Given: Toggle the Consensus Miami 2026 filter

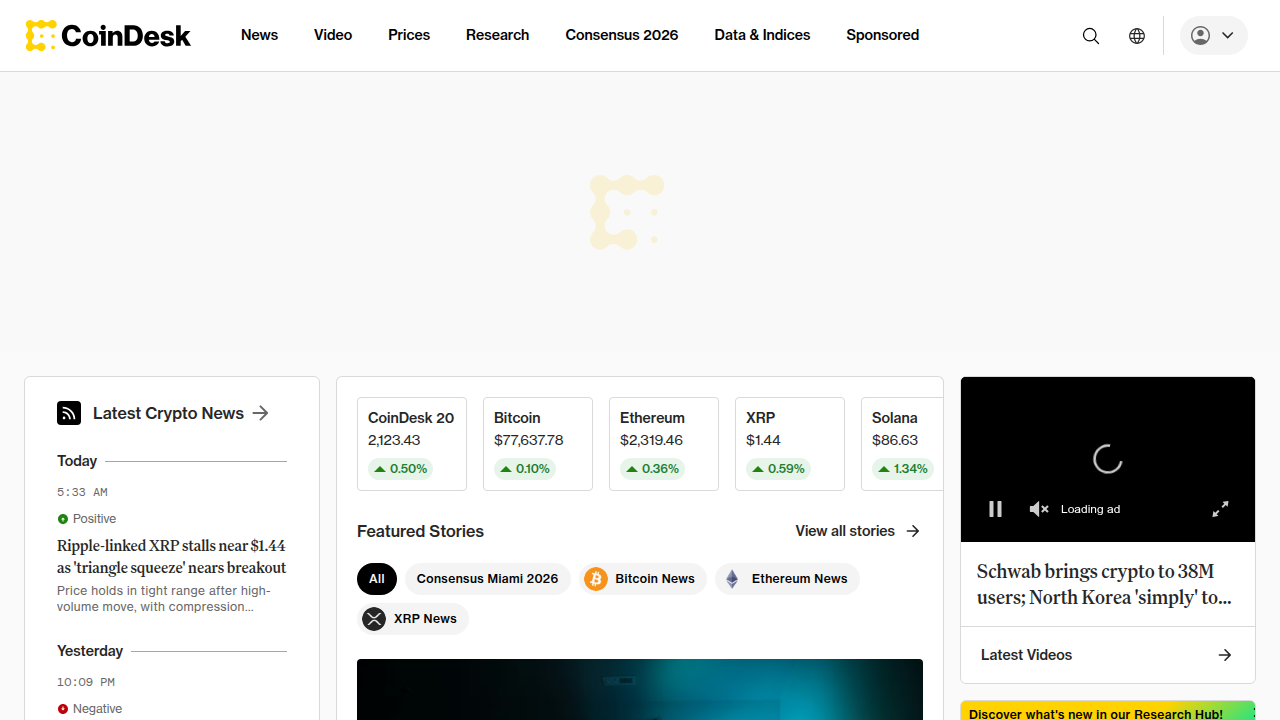Looking at the screenshot, I should point(488,578).
